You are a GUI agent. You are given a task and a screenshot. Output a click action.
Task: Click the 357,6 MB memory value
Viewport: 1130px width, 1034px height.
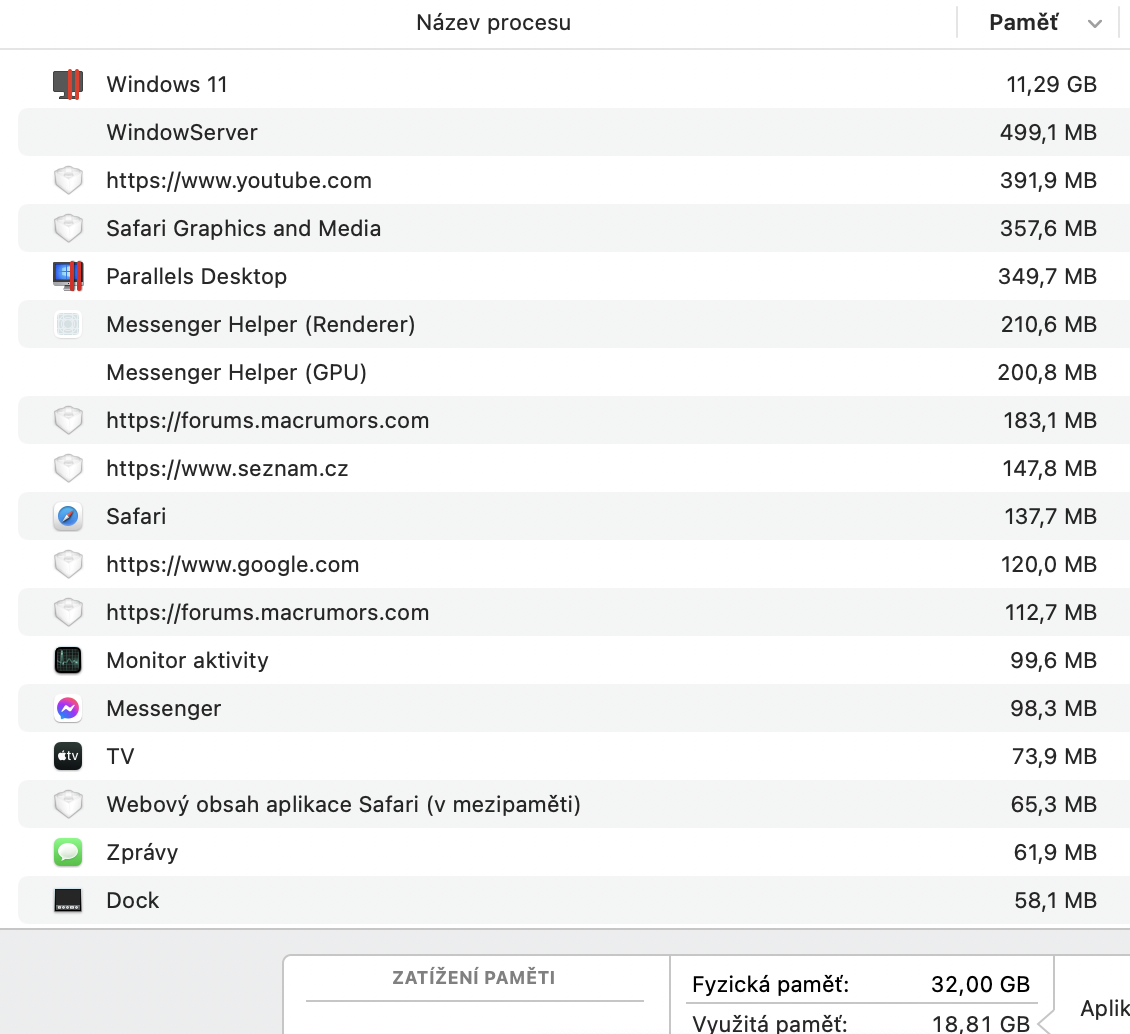(1049, 228)
